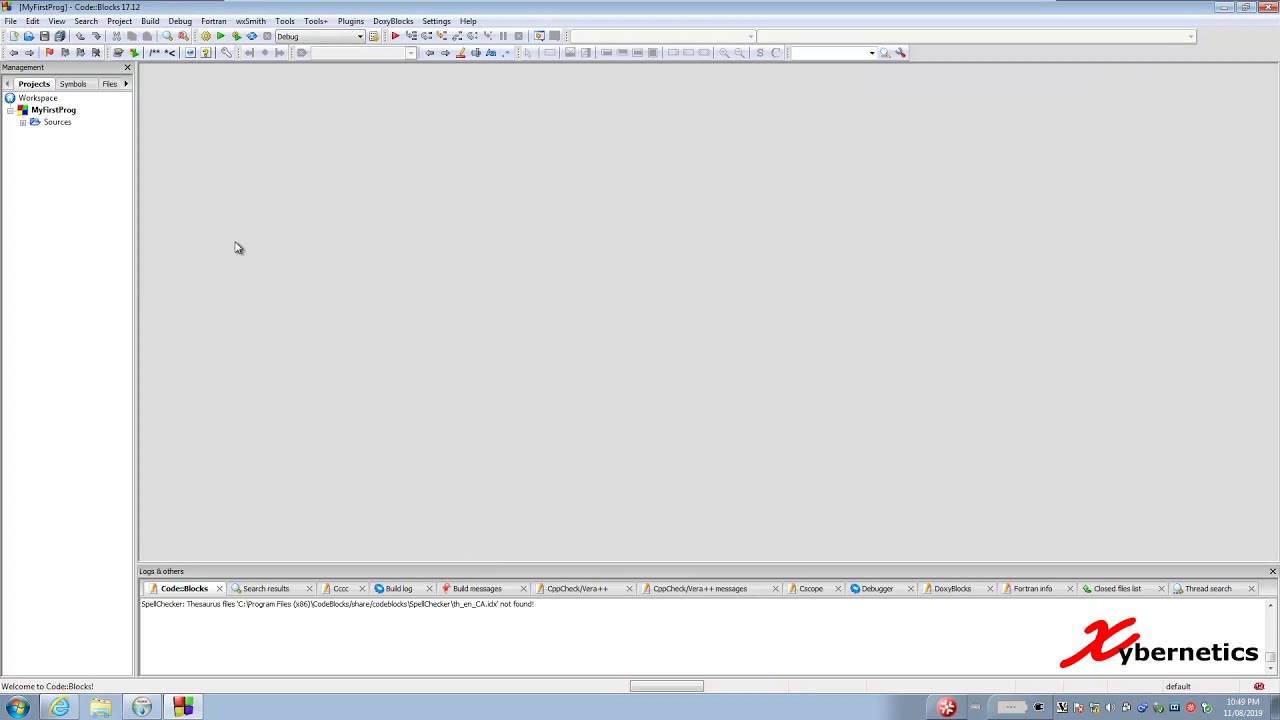This screenshot has height=720, width=1280.
Task: Switch to the Debugger log tab
Action: coord(877,589)
